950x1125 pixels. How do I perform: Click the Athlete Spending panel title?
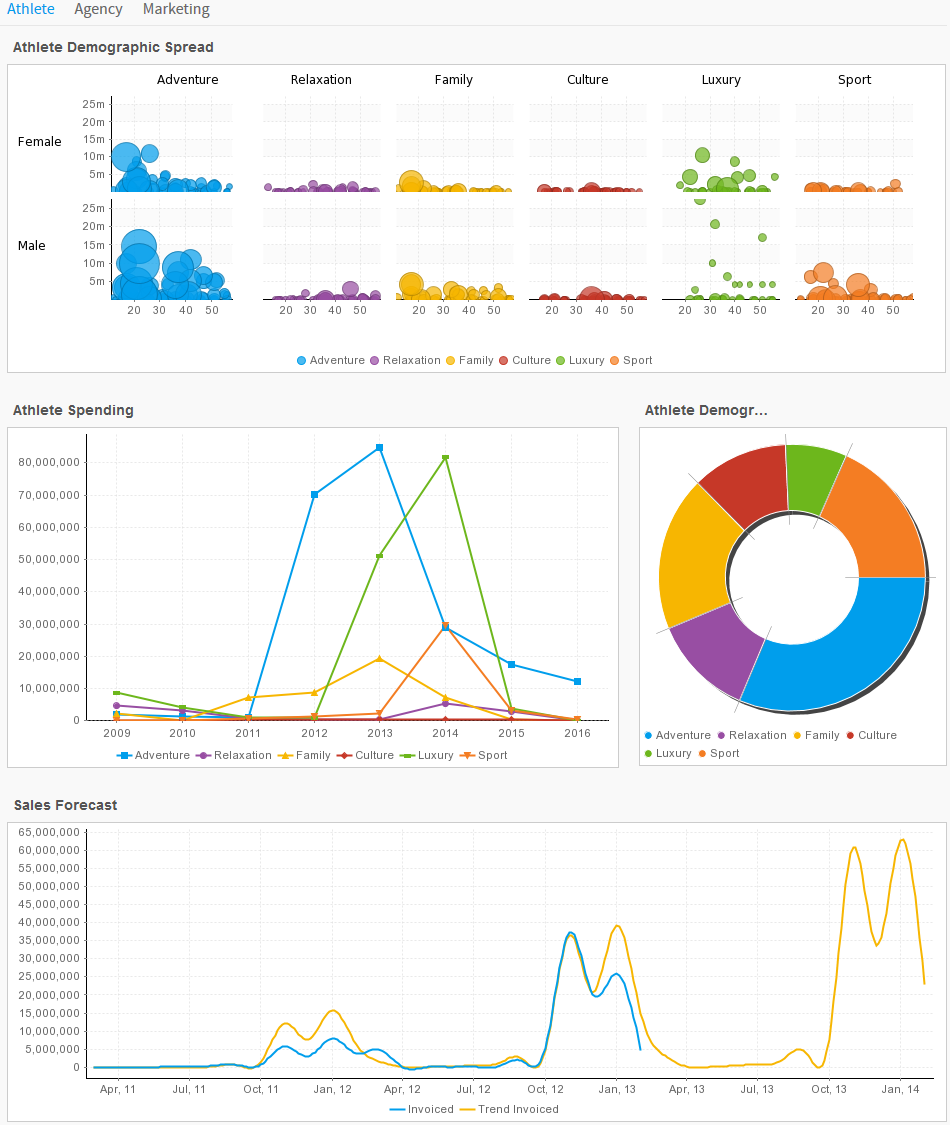tap(73, 410)
